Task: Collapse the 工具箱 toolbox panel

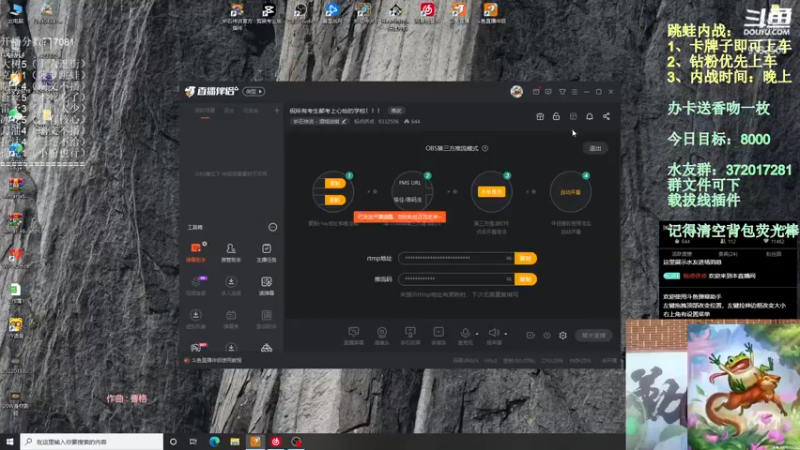Action: pyautogui.click(x=273, y=227)
